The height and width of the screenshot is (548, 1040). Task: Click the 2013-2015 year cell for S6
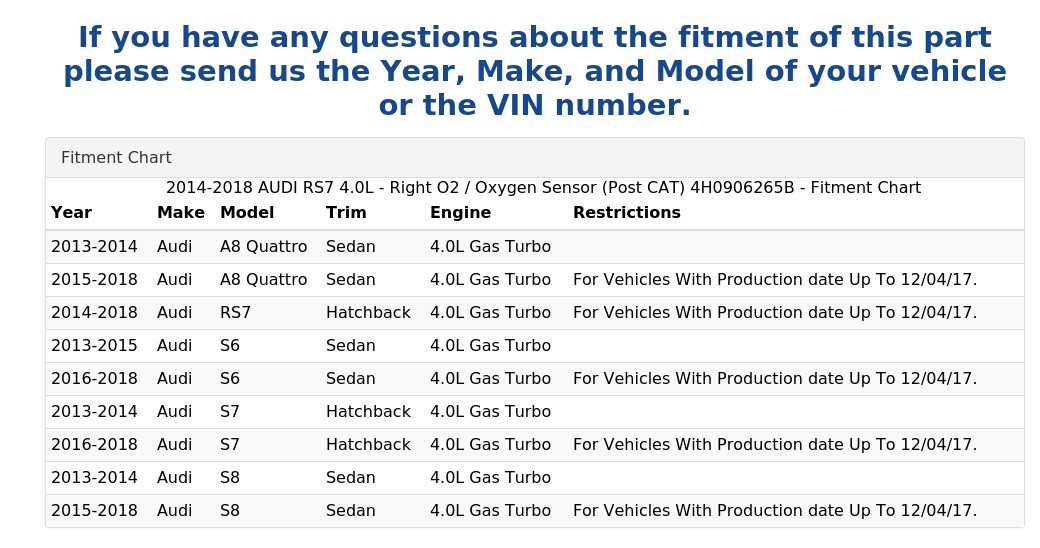94,346
